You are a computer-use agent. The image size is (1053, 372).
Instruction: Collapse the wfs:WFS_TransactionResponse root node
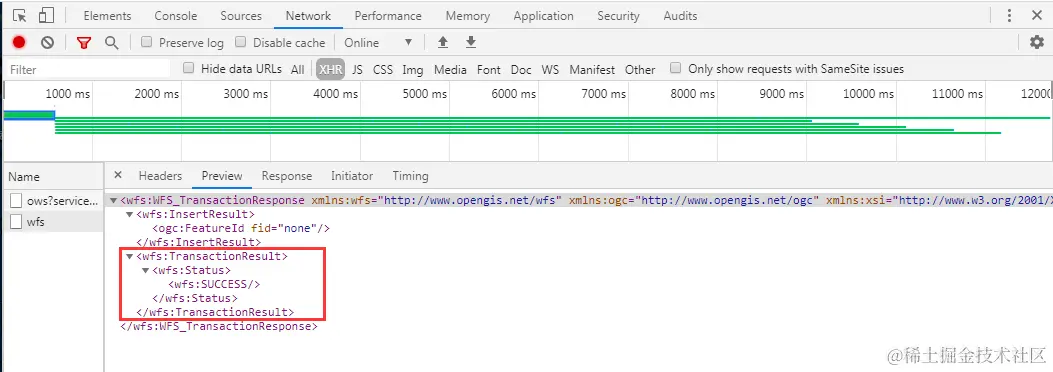113,200
